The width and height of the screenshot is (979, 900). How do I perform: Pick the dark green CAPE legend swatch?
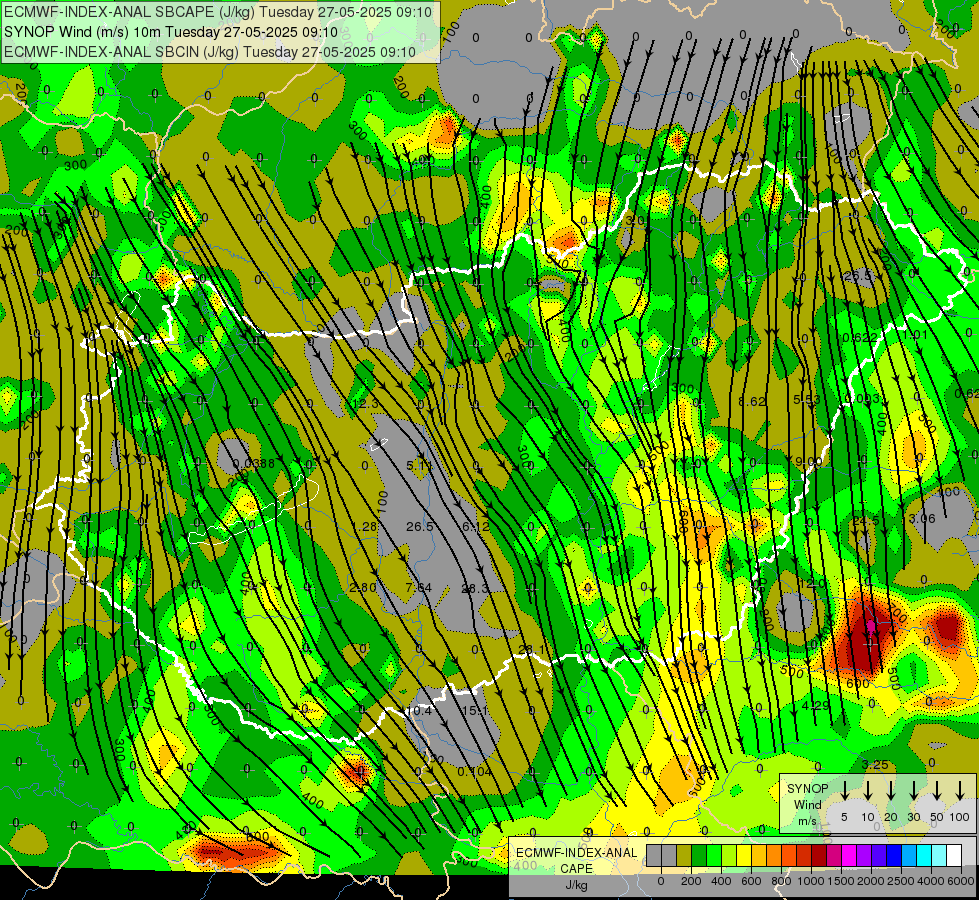tap(699, 855)
